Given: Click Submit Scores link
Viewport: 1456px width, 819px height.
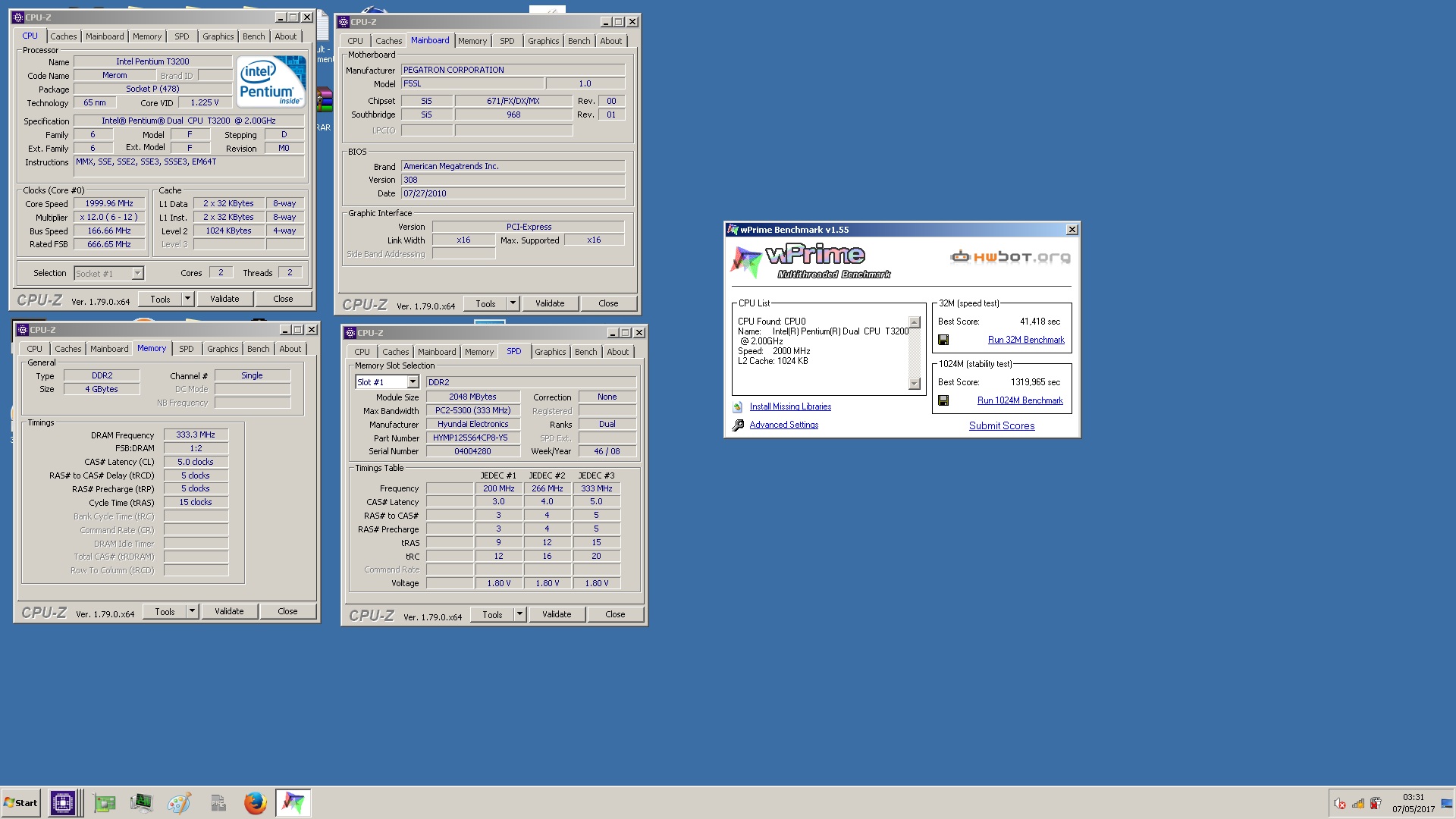Looking at the screenshot, I should point(1002,425).
